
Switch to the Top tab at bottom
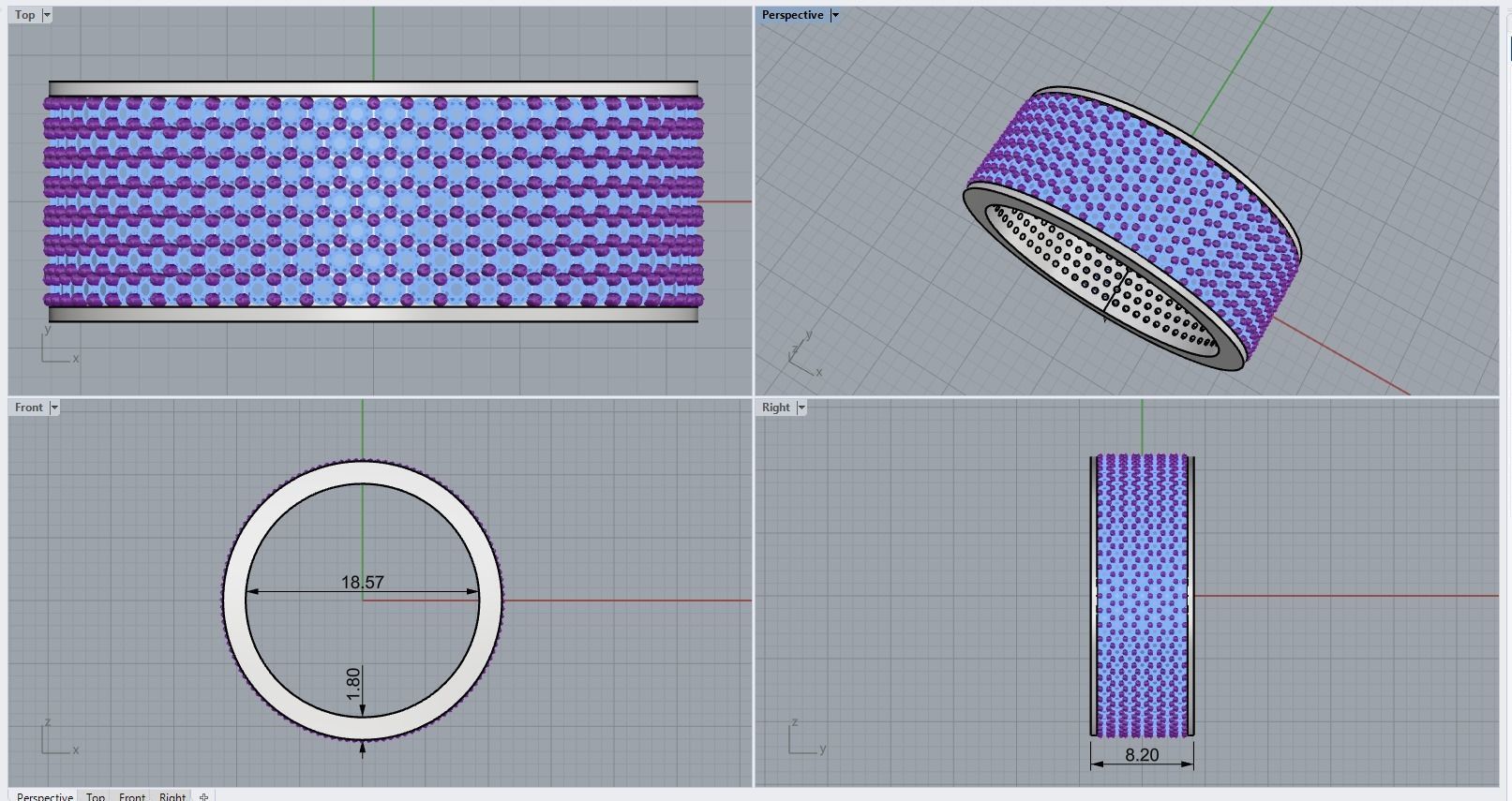[96, 796]
